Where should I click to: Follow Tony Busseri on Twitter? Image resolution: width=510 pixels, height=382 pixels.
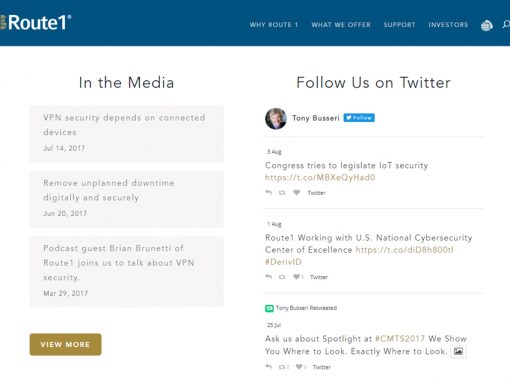click(359, 118)
